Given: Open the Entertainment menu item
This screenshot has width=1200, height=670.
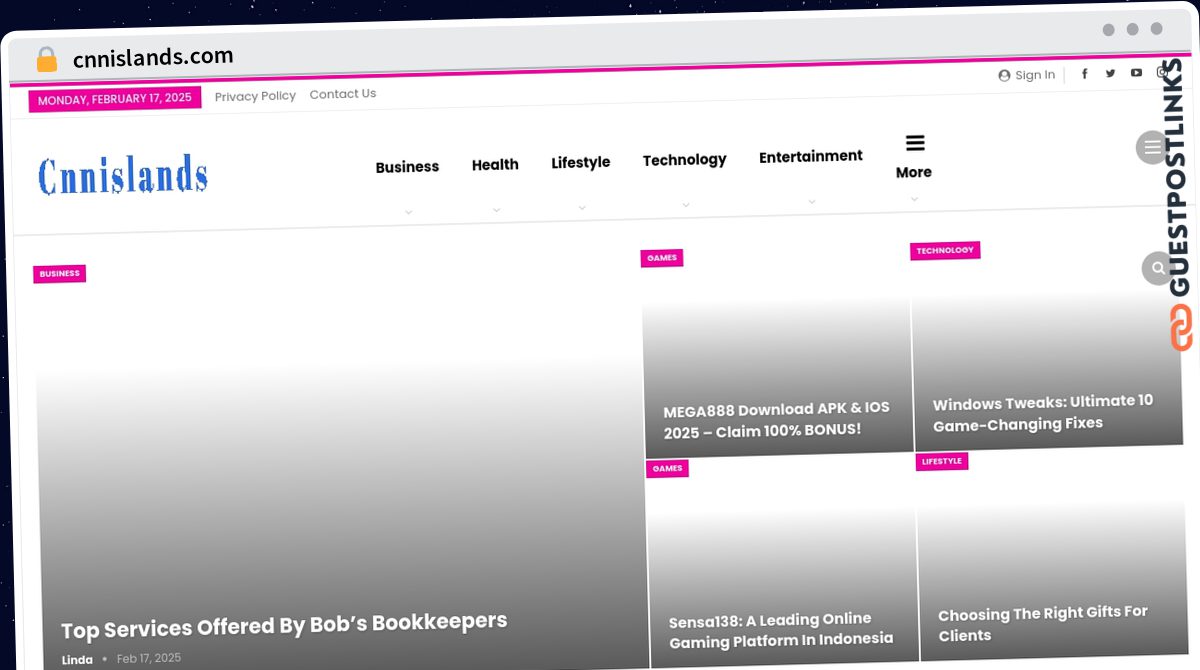Looking at the screenshot, I should tap(811, 156).
